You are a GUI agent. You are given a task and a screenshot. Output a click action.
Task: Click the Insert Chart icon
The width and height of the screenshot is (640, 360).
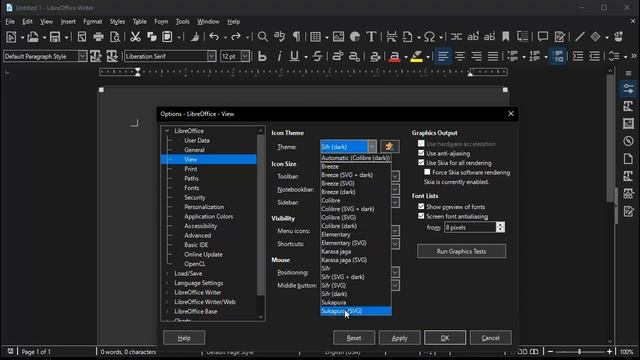(x=355, y=37)
